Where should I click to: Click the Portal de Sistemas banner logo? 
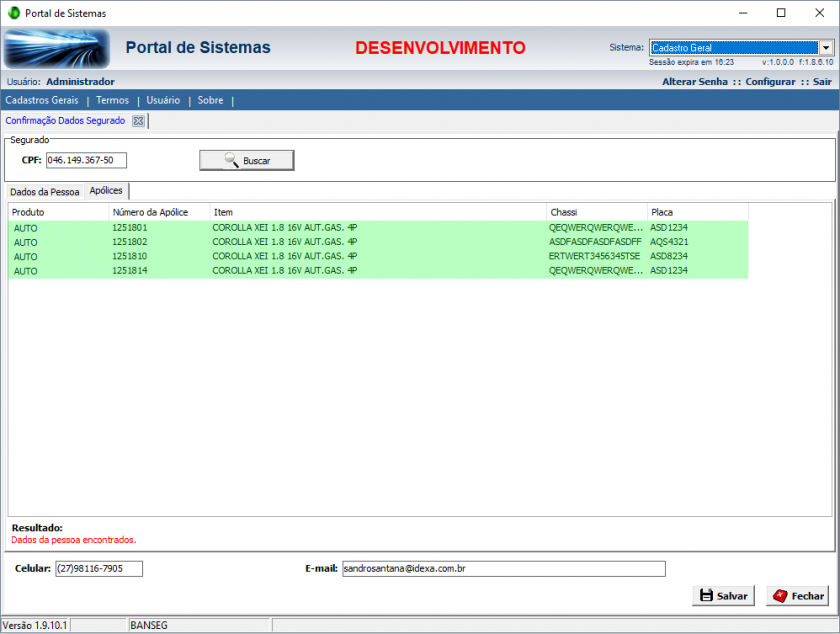click(x=56, y=48)
